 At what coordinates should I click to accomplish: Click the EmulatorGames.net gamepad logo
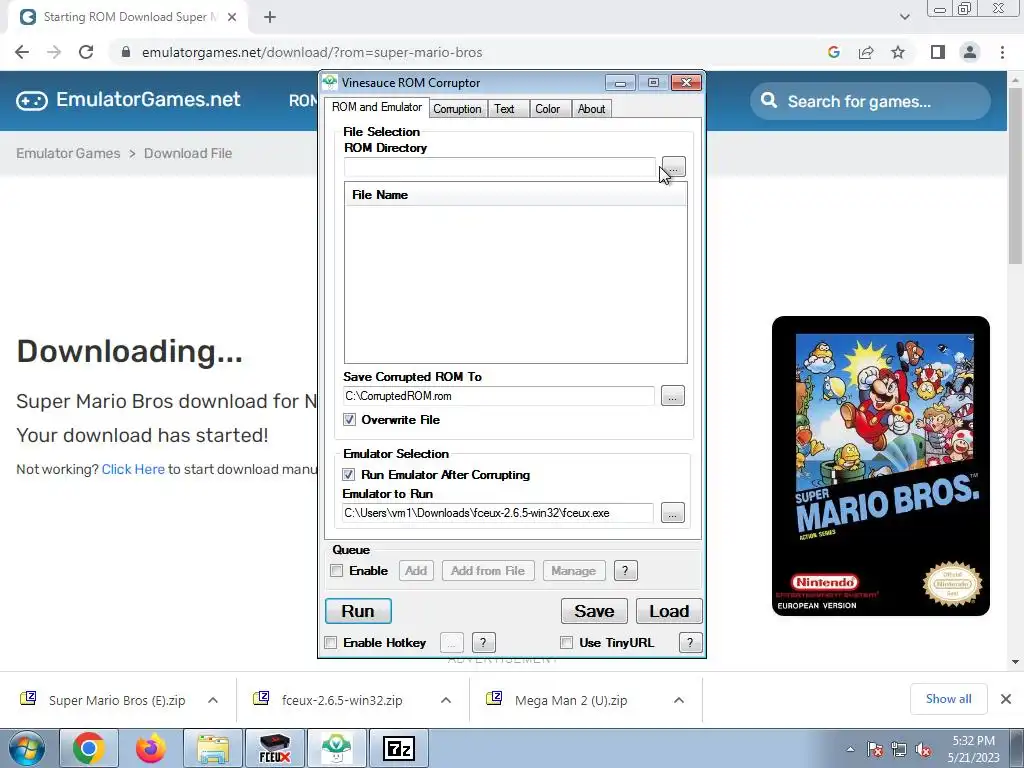[32, 101]
